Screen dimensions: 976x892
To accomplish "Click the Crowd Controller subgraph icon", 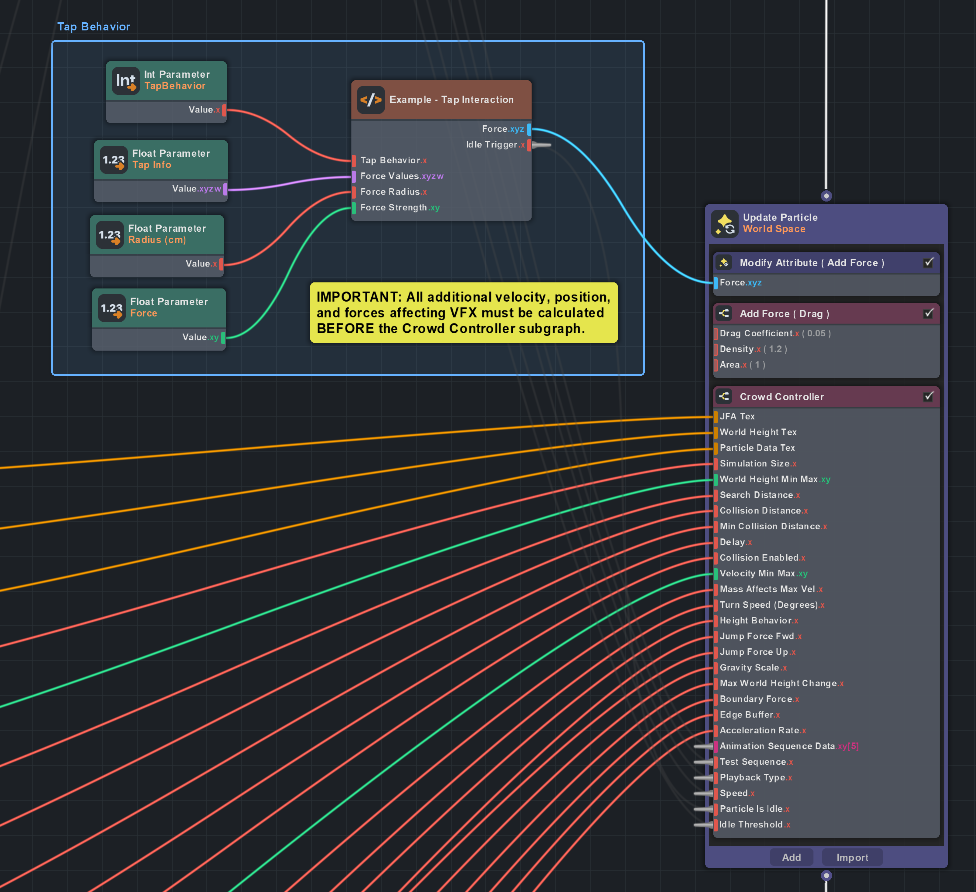I will click(x=724, y=397).
